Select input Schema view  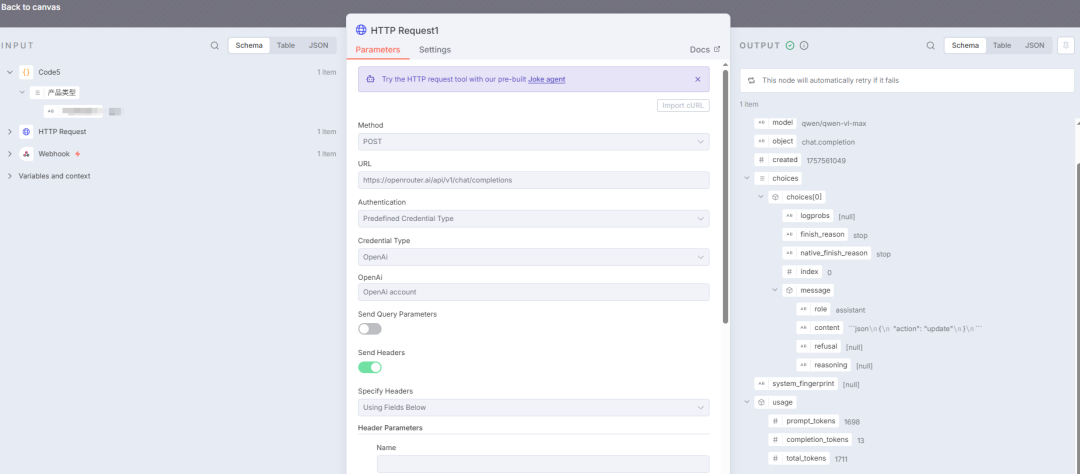[249, 45]
